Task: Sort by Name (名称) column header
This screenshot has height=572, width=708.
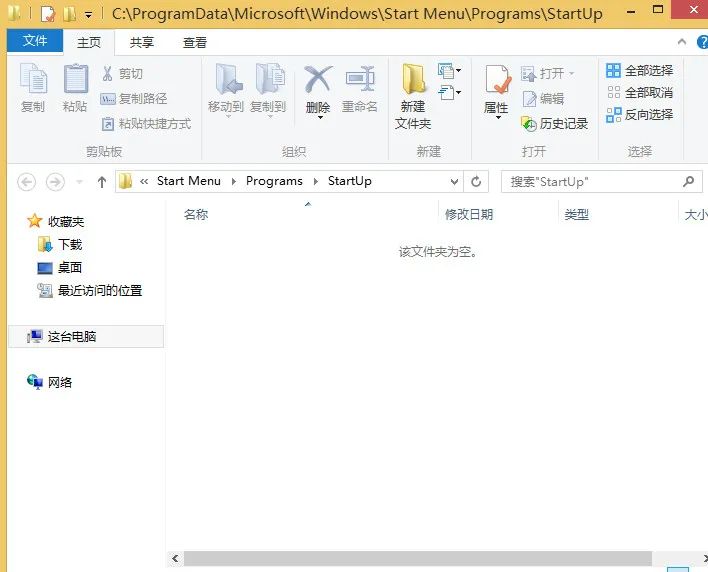Action: 196,214
